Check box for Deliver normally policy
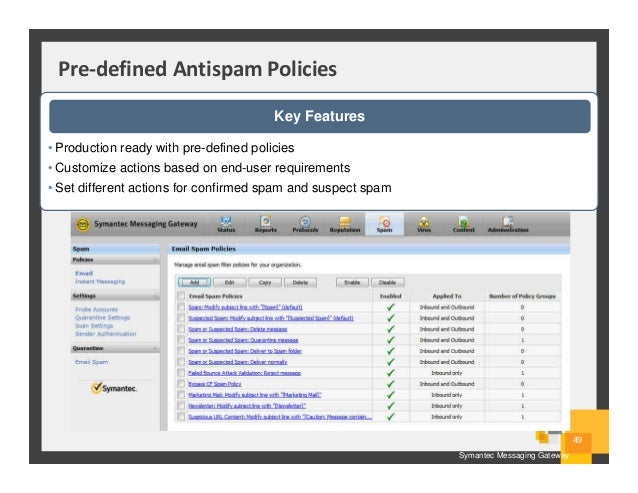This screenshot has height=493, width=638. [181, 362]
